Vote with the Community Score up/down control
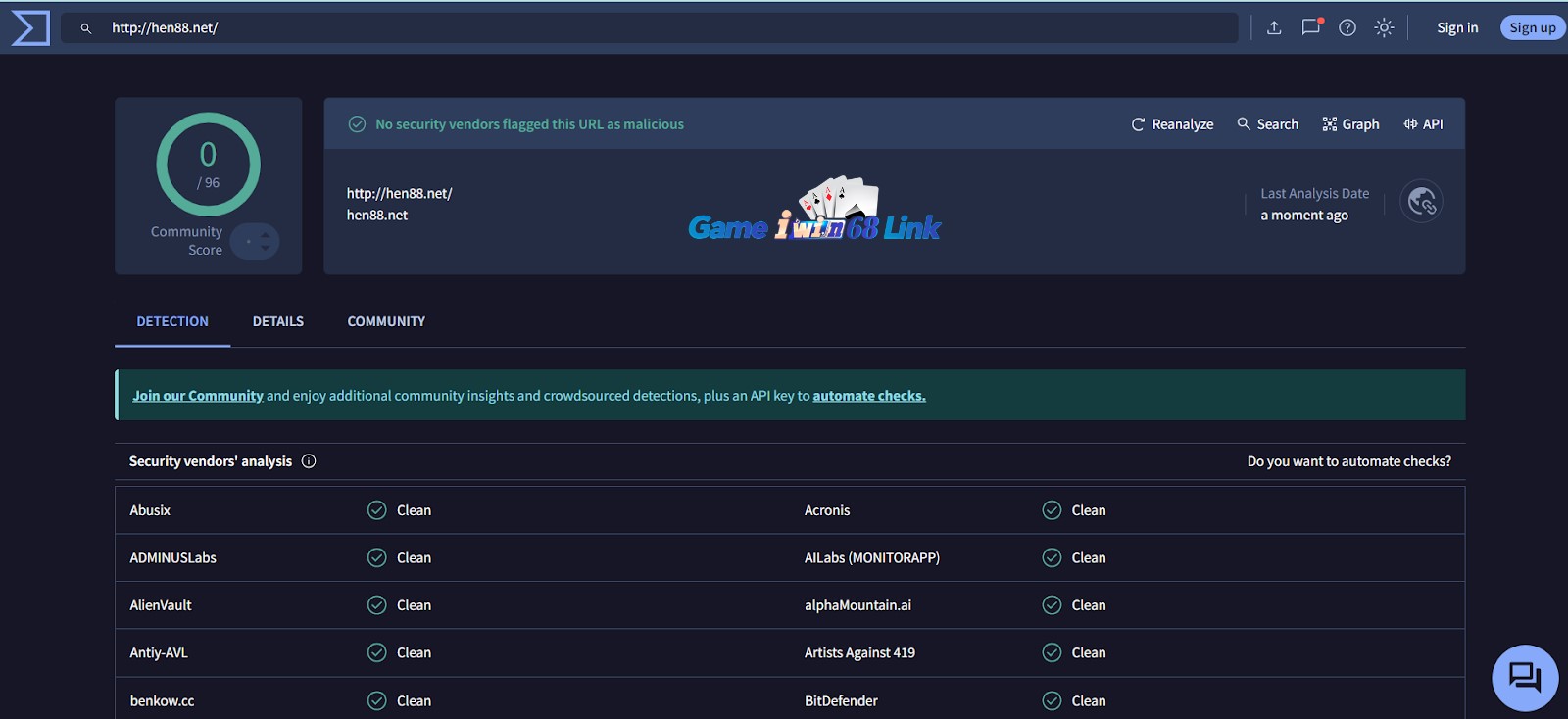 [257, 241]
